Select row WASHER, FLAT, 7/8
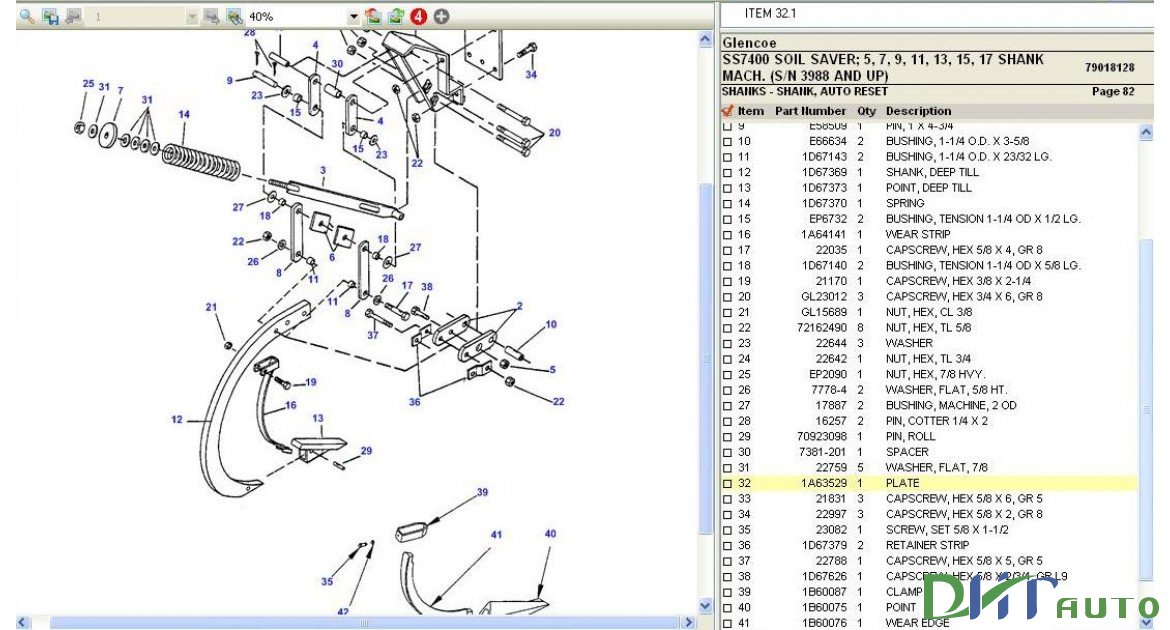This screenshot has height=630, width=1170. point(929,468)
